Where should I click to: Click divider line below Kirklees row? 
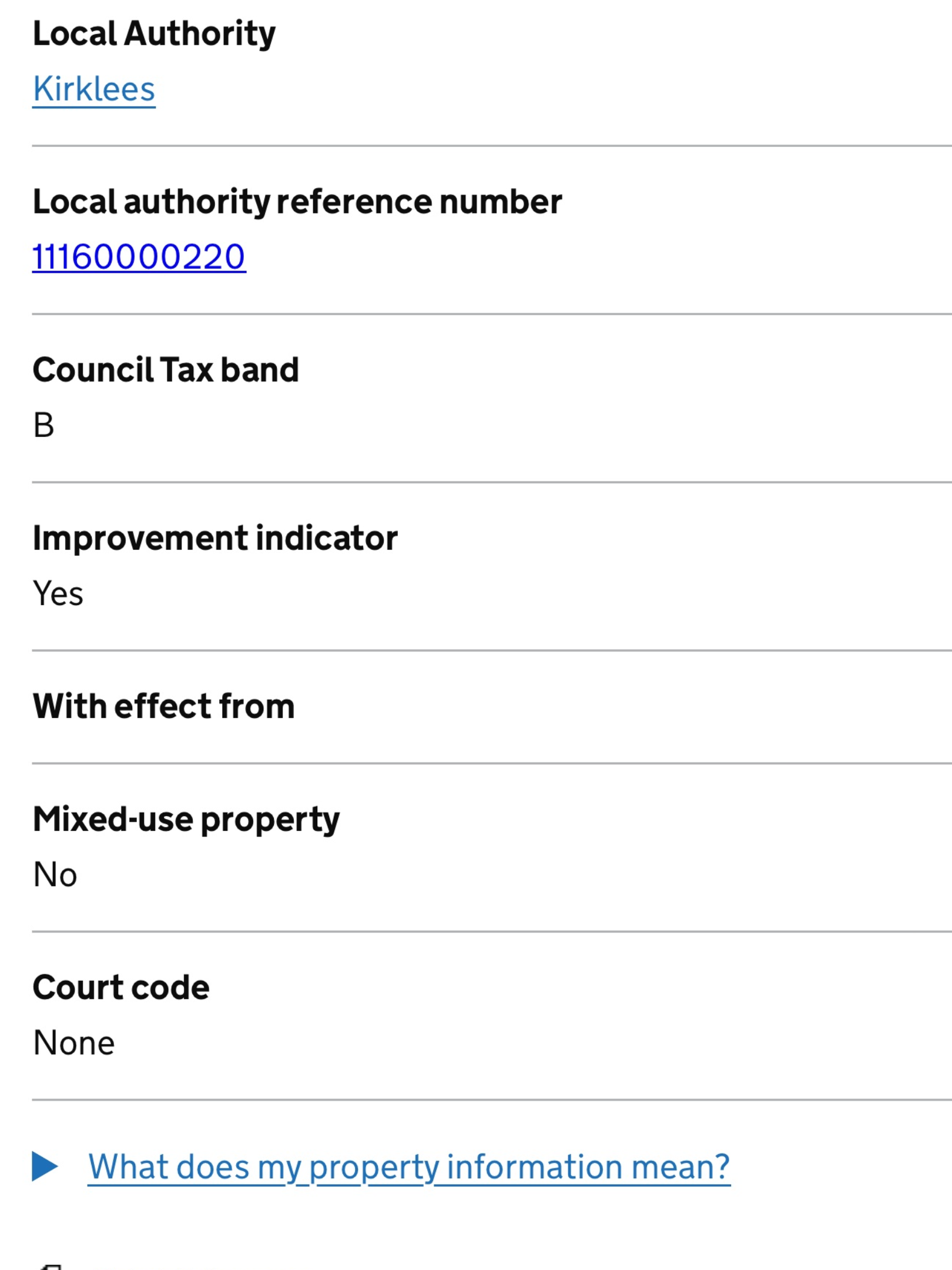[x=492, y=146]
